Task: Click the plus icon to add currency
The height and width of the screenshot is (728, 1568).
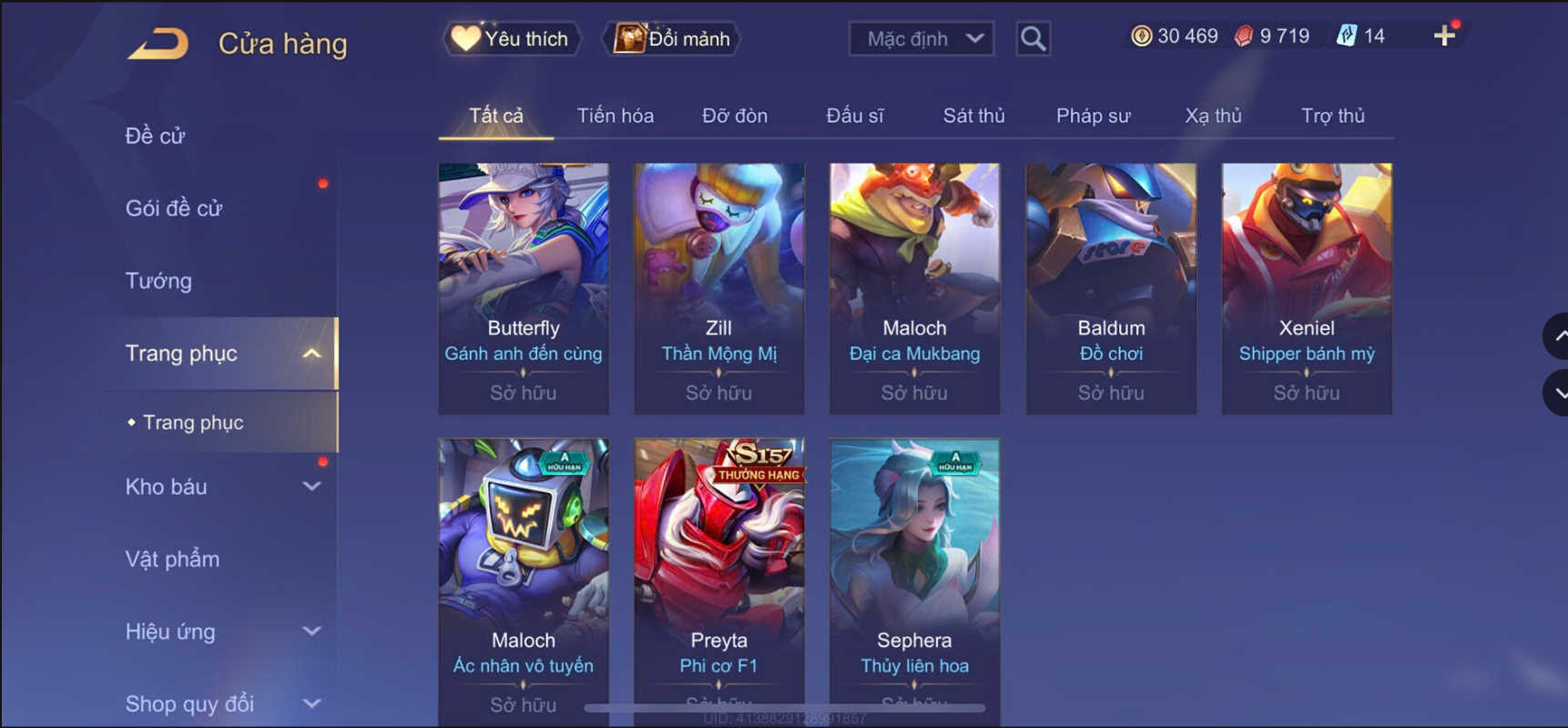Action: coord(1444,36)
